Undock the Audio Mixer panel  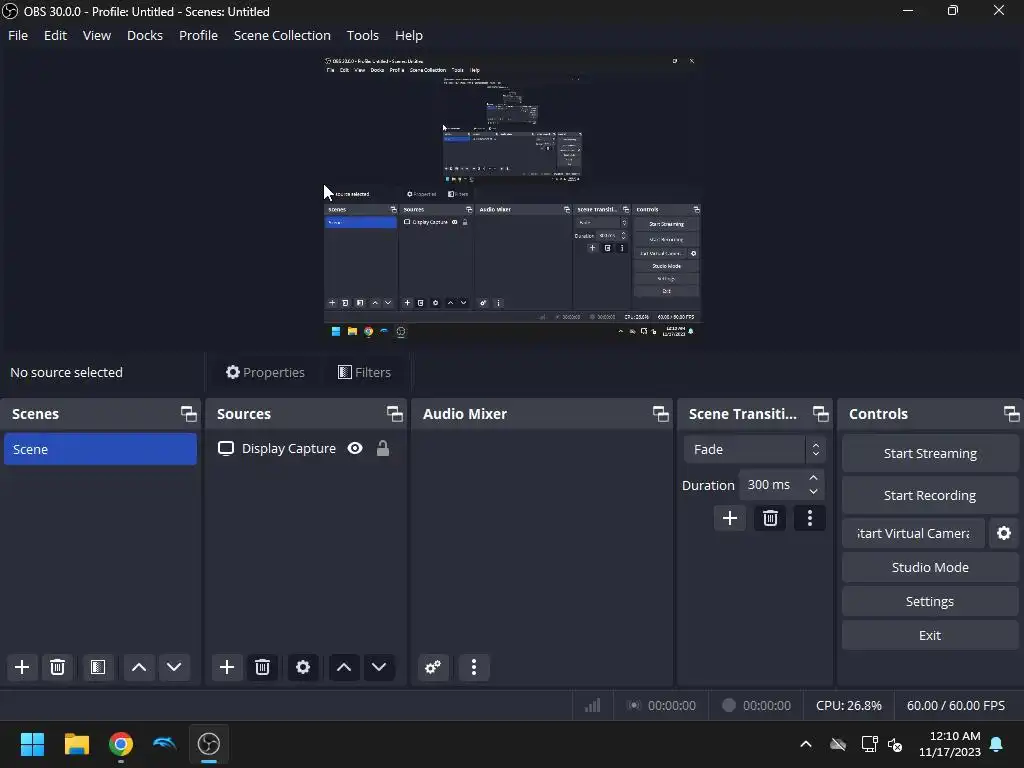pos(660,413)
